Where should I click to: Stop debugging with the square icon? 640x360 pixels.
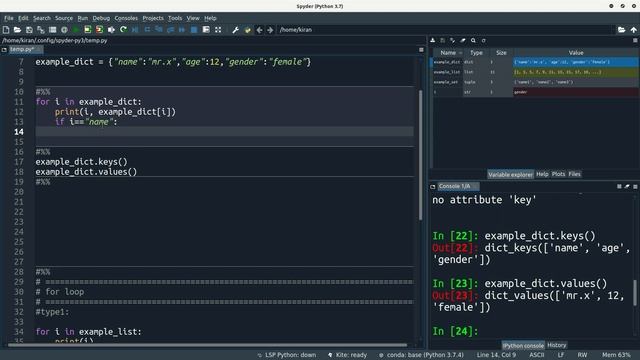[x=194, y=30]
